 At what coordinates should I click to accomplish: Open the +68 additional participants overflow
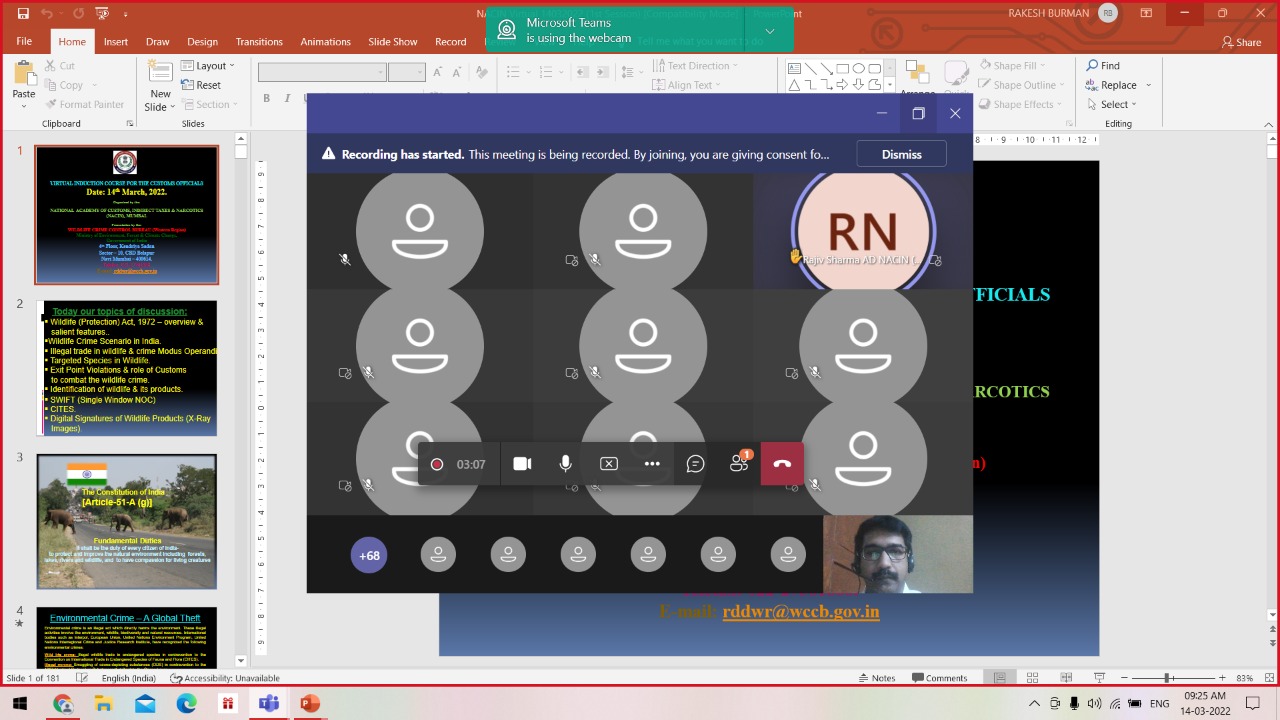[x=369, y=555]
